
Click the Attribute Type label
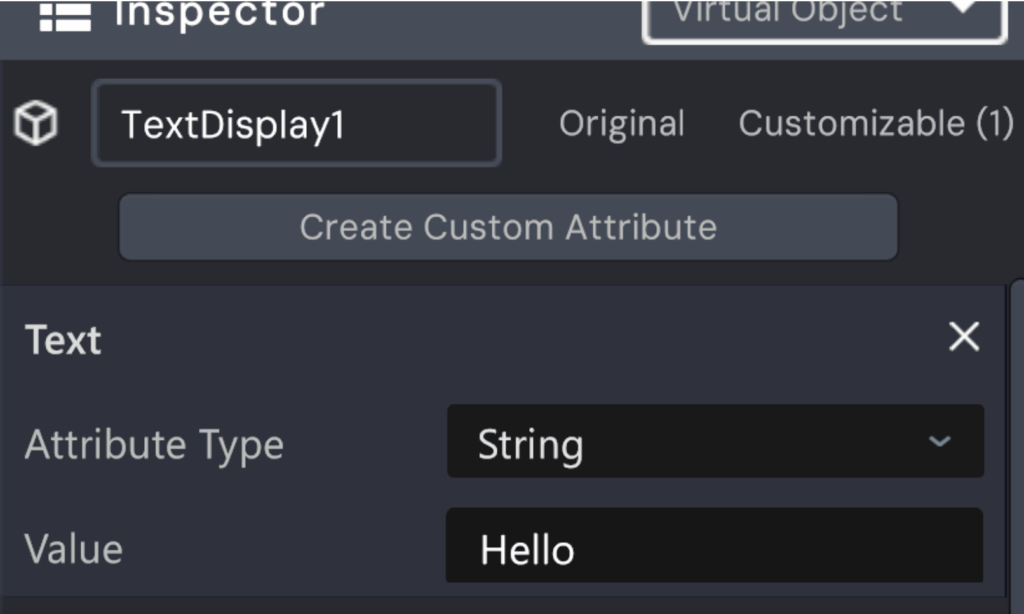154,445
